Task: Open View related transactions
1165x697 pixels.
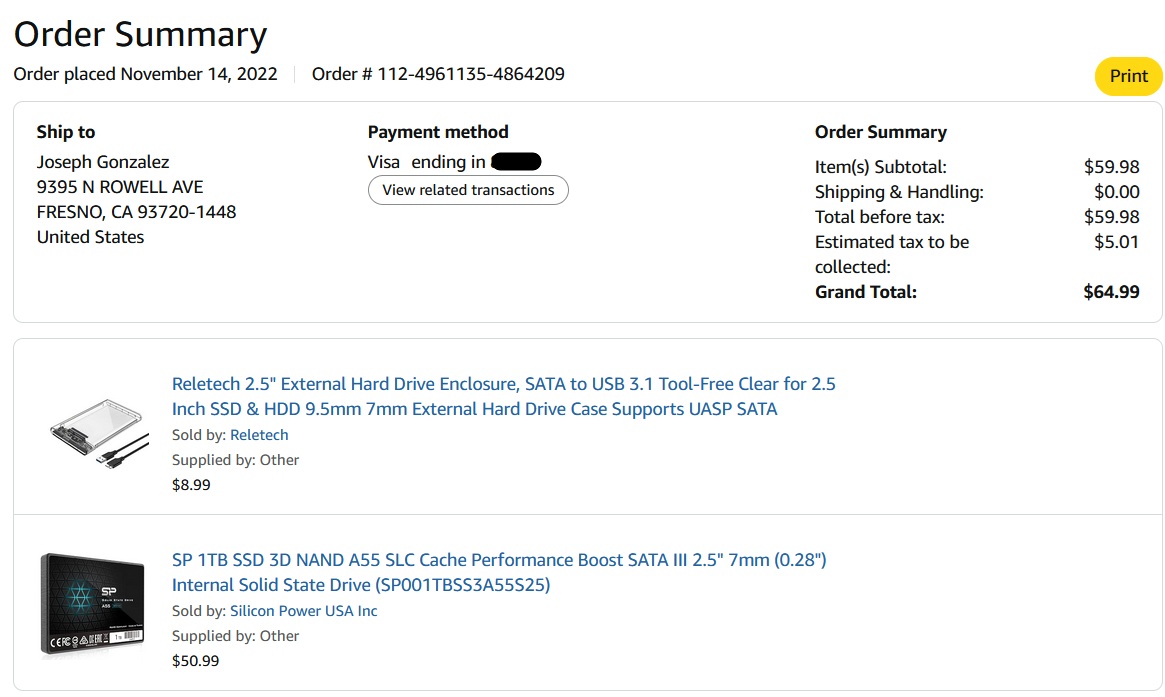Action: (x=468, y=190)
